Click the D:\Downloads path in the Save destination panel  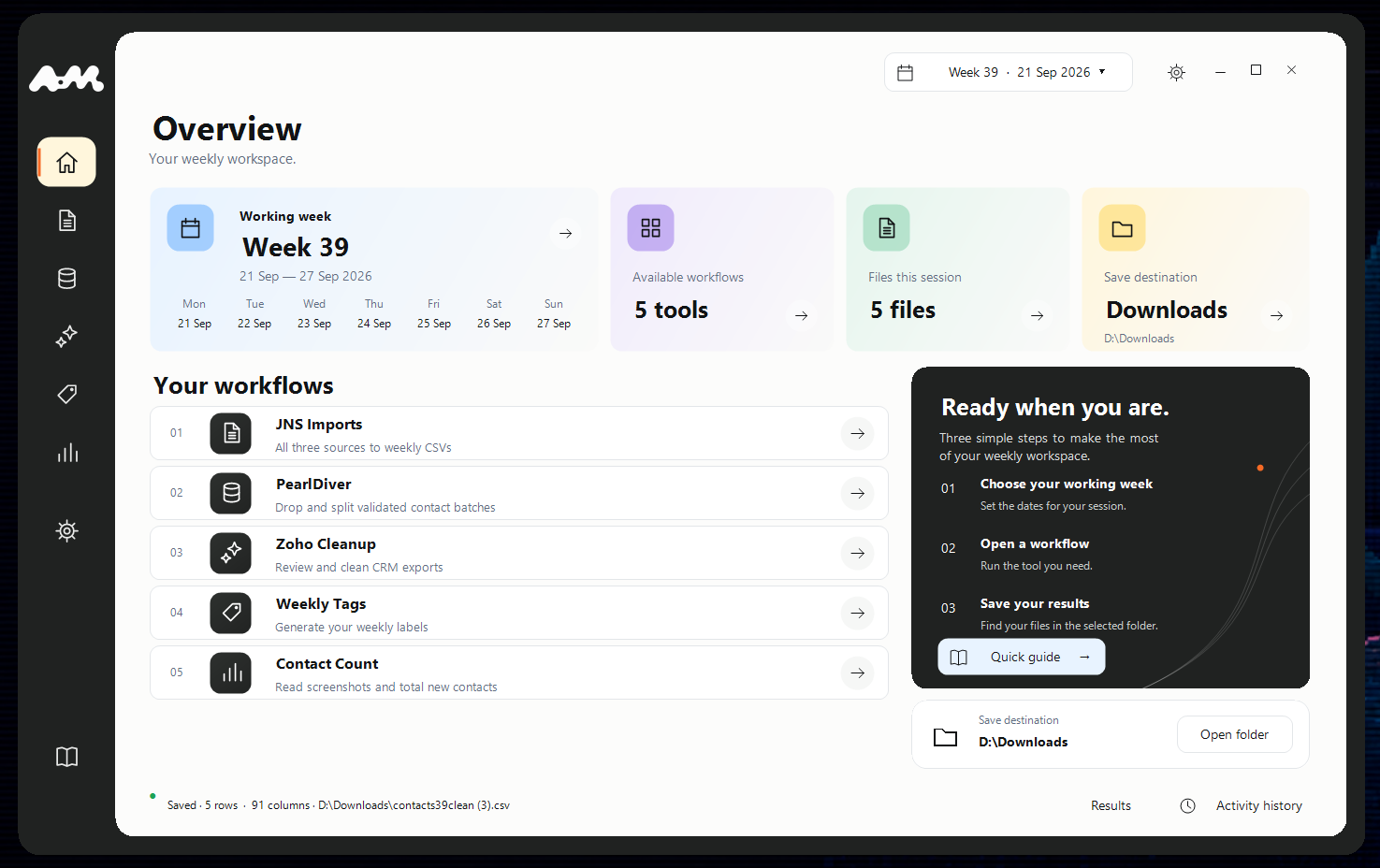1024,742
